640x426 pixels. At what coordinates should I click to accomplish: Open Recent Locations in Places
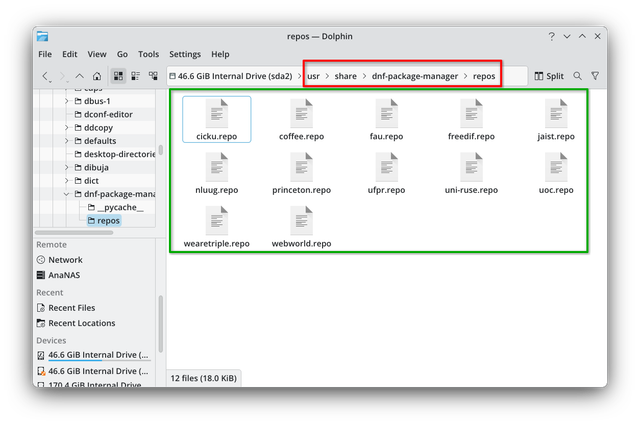pyautogui.click(x=76, y=323)
